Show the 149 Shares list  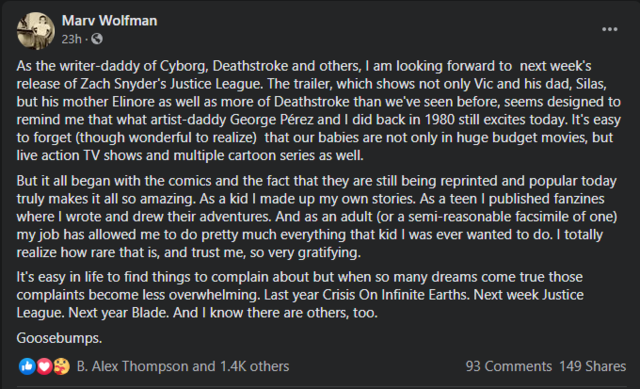(592, 366)
